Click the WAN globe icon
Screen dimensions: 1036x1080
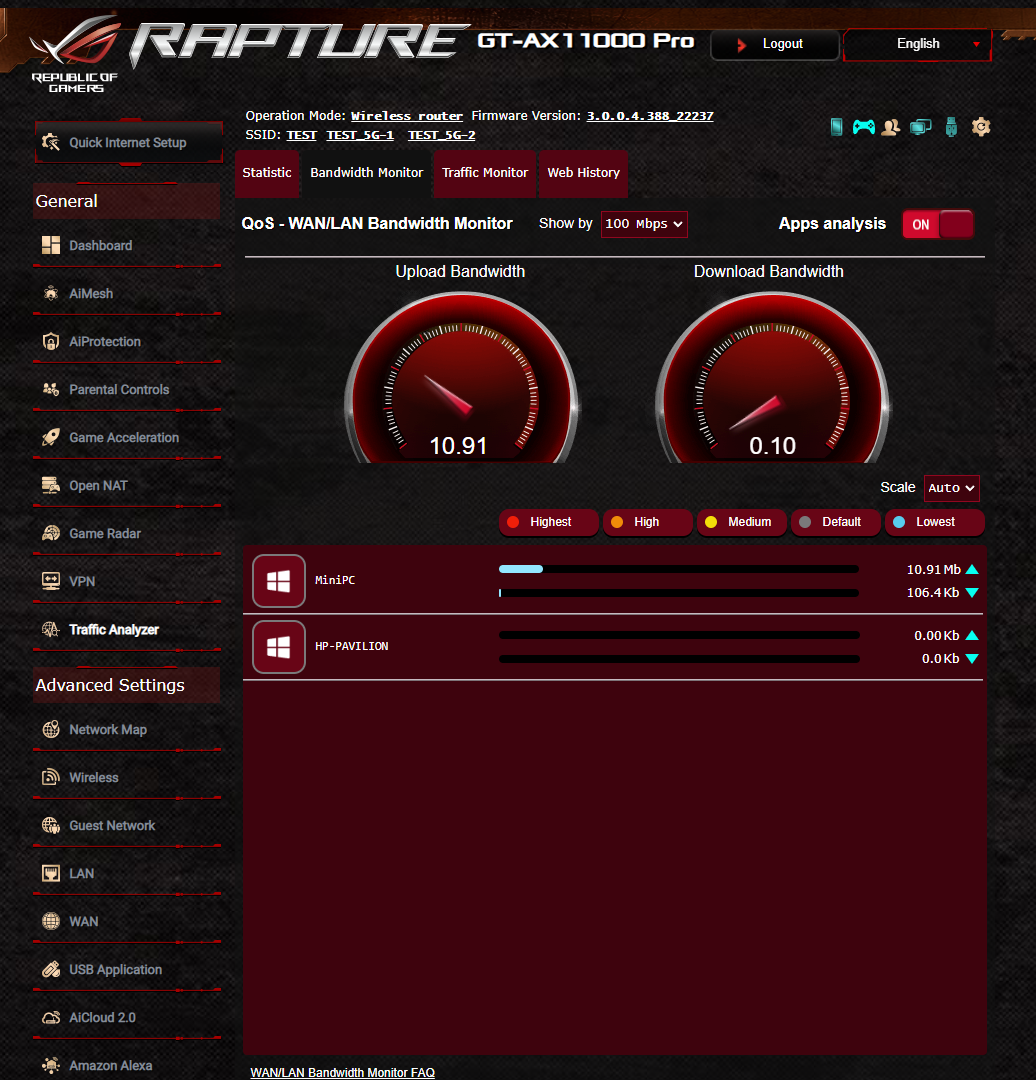[x=51, y=922]
